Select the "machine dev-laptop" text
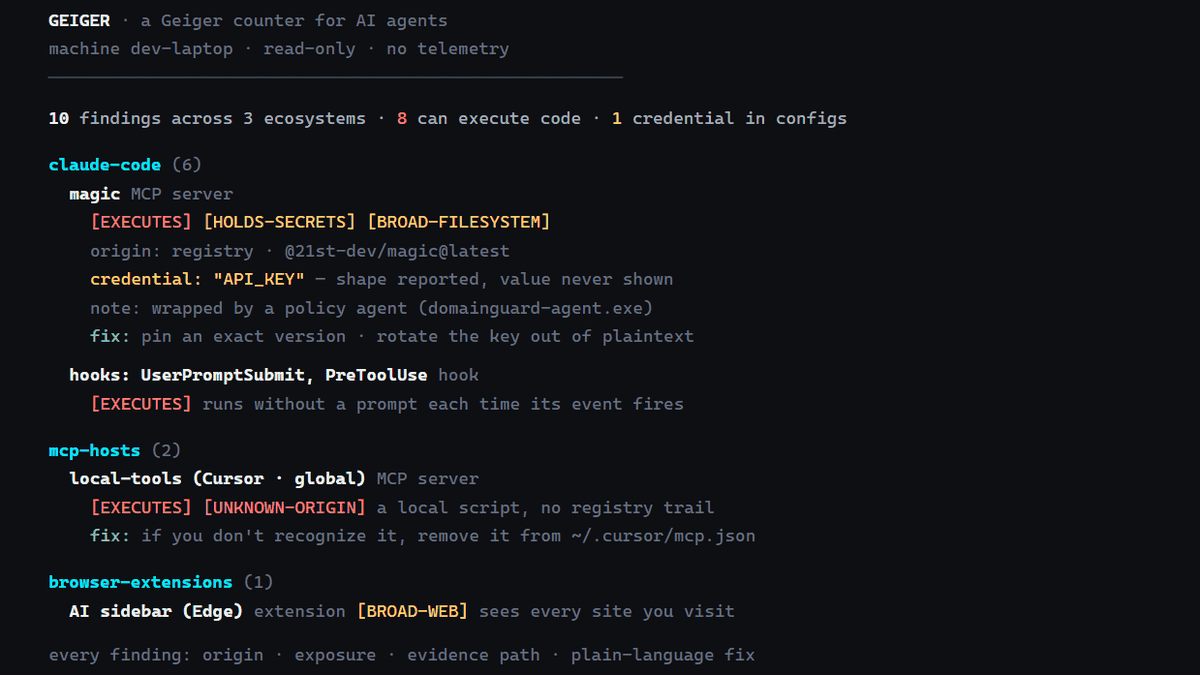1200x675 pixels. [x=140, y=48]
